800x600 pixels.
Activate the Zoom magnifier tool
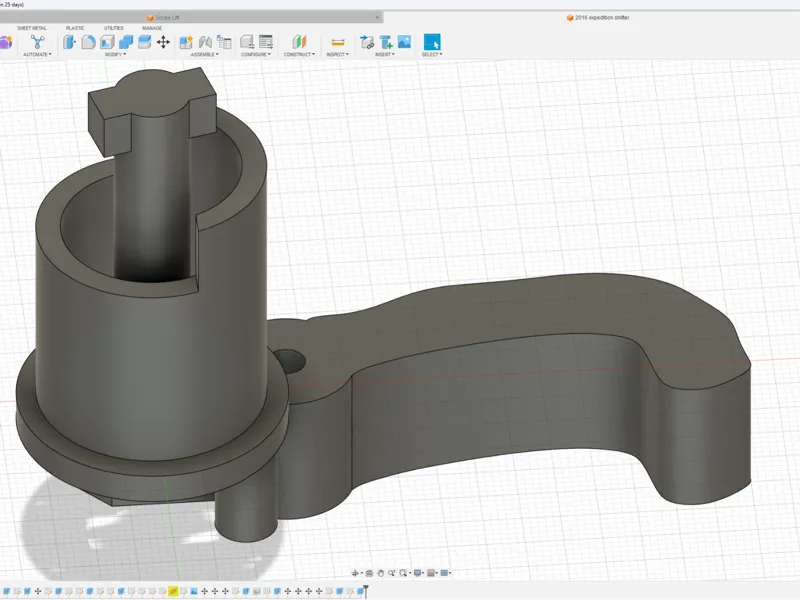[392, 573]
